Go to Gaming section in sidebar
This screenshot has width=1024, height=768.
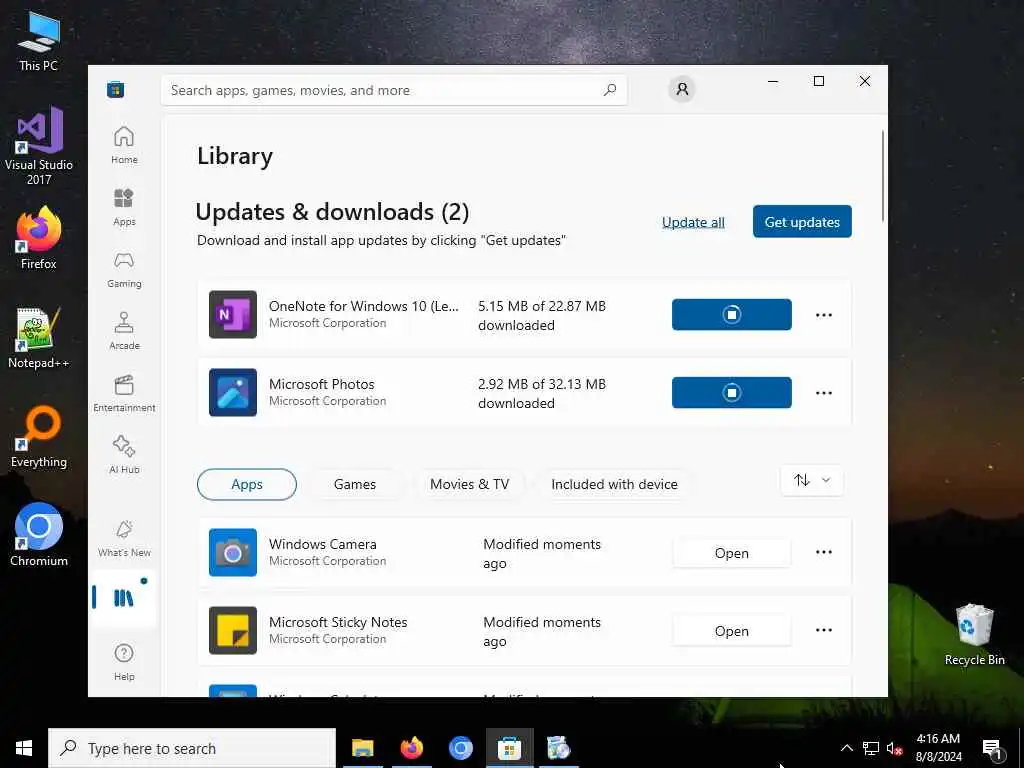pos(124,269)
